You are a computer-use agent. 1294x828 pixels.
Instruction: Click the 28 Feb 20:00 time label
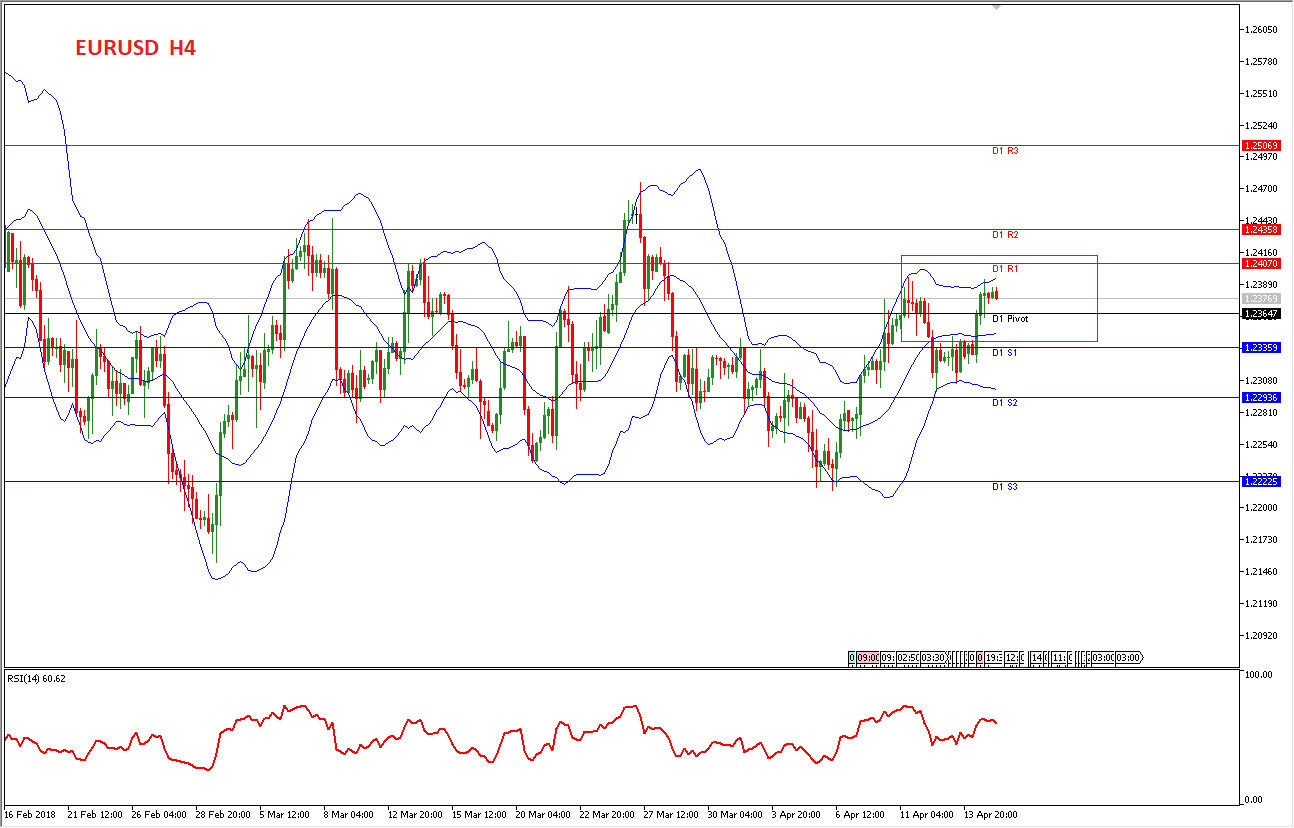pyautogui.click(x=223, y=814)
